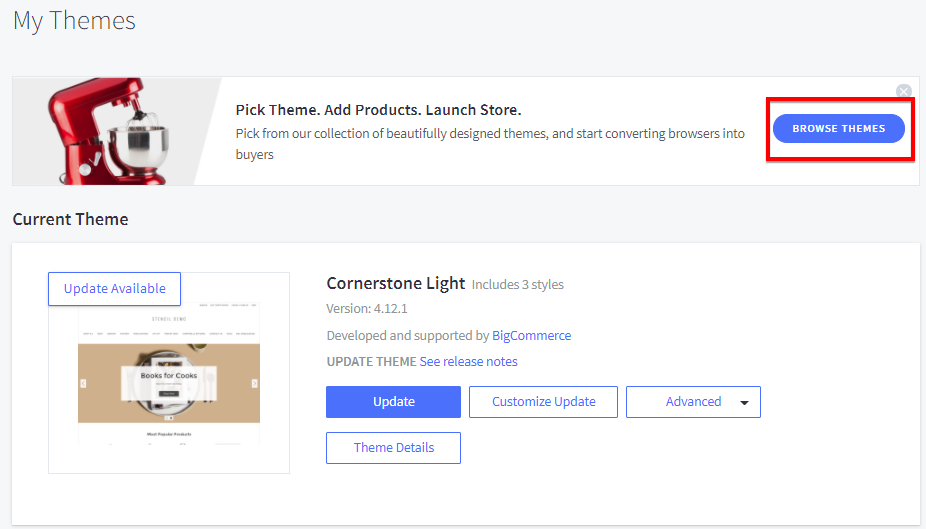
Task: Click the Customize Update button
Action: coord(543,402)
